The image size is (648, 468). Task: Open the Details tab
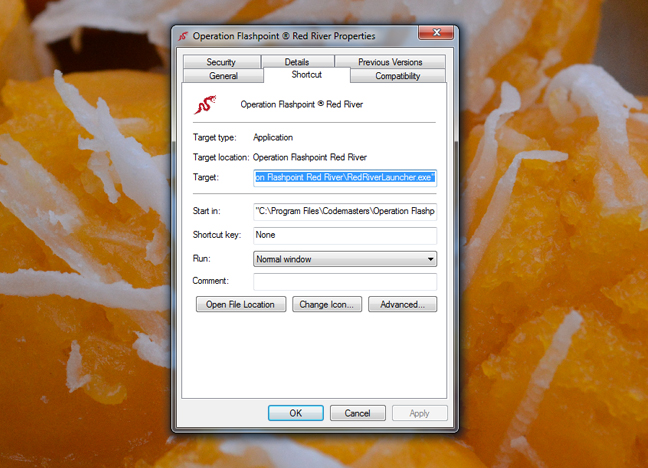pos(297,62)
